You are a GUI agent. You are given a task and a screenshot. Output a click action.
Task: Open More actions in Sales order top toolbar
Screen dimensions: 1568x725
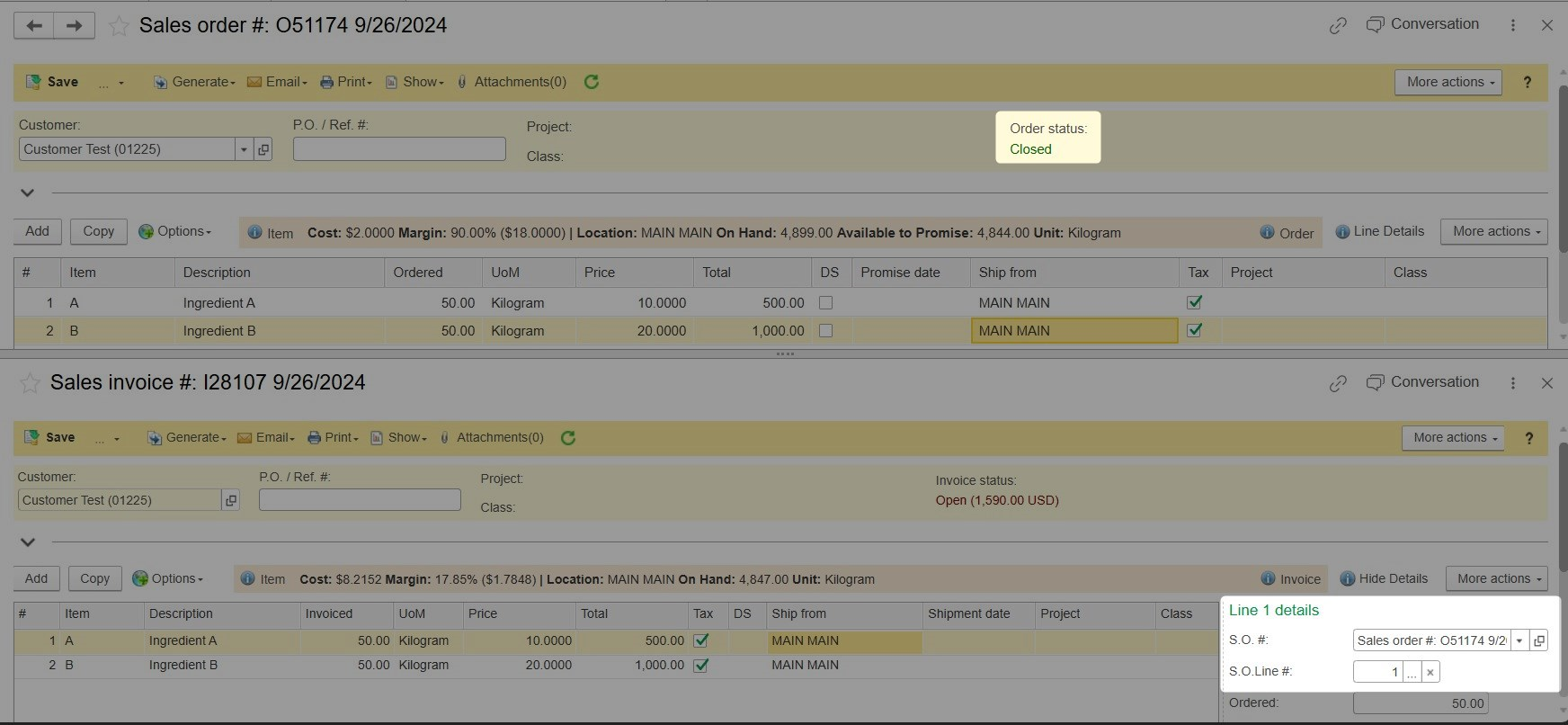[1448, 82]
